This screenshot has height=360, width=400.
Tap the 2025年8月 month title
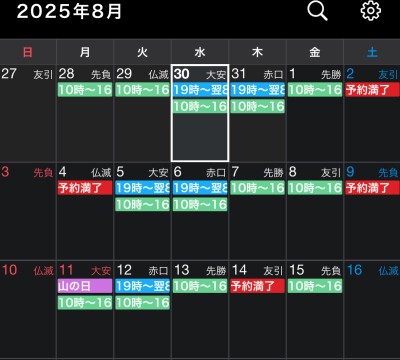pyautogui.click(x=69, y=11)
